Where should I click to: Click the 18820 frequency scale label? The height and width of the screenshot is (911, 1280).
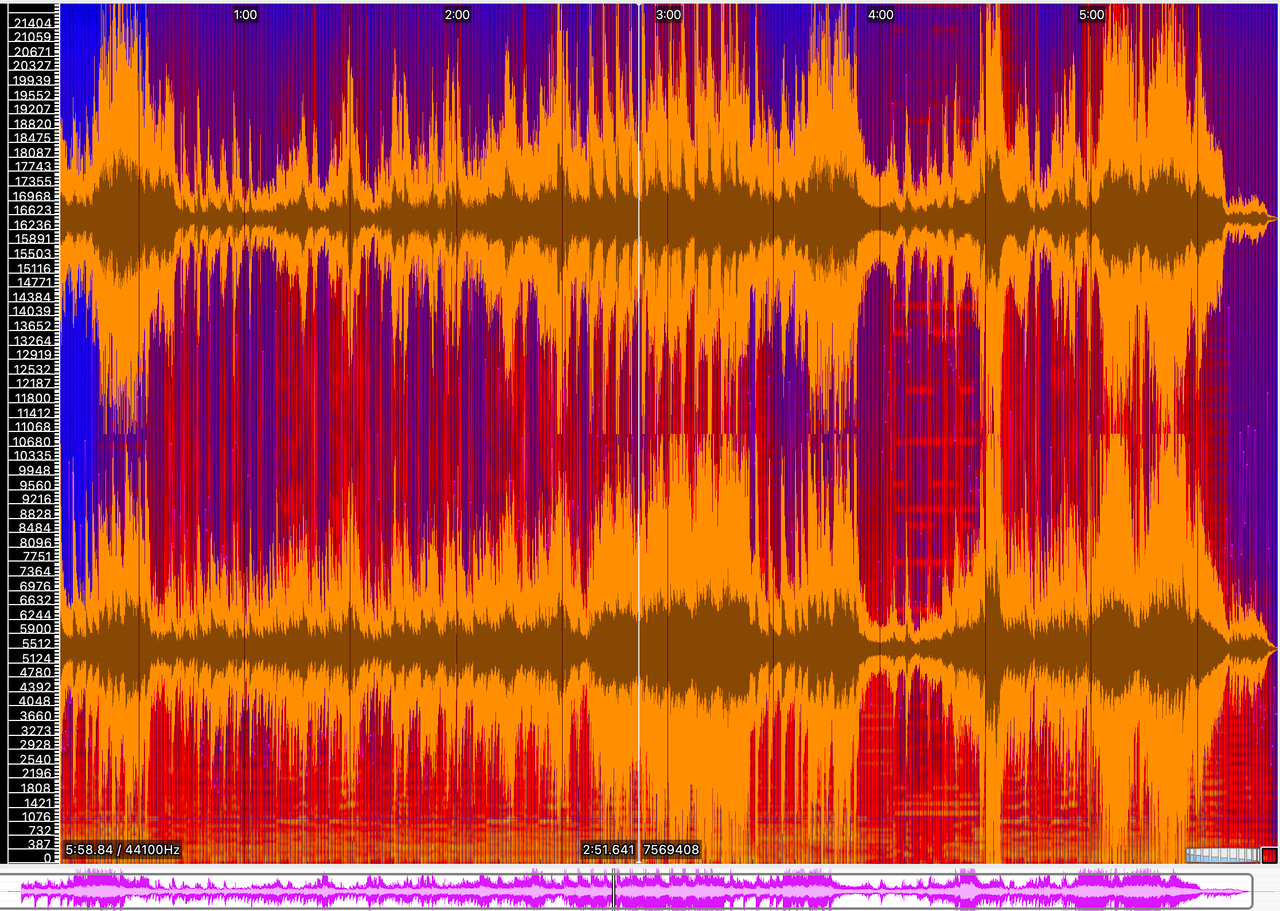point(33,123)
